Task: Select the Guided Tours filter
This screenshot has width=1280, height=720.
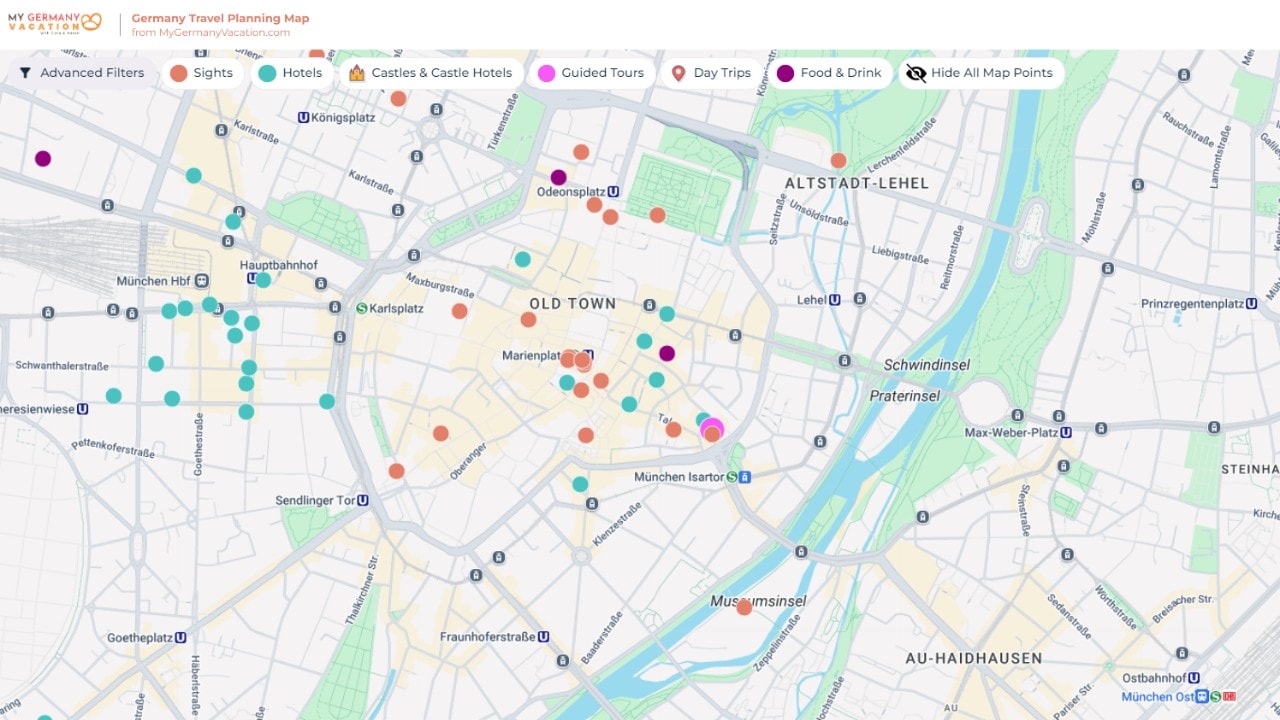Action: [x=591, y=73]
